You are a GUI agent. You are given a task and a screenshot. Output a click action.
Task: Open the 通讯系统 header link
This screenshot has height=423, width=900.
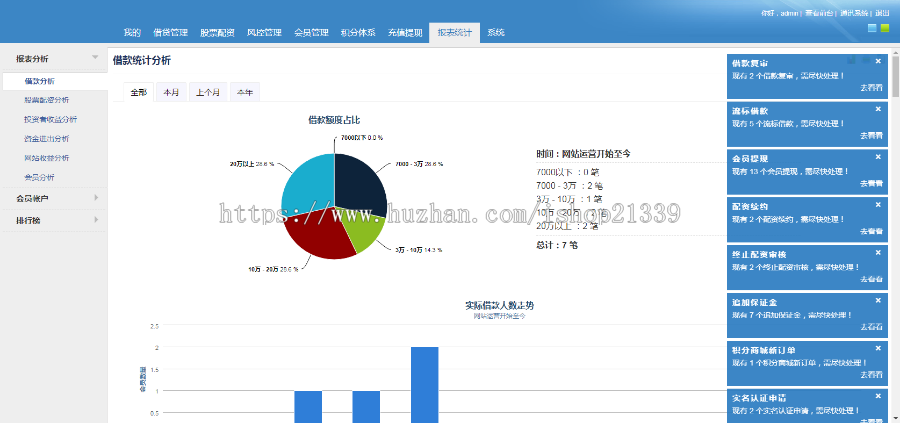coord(855,13)
